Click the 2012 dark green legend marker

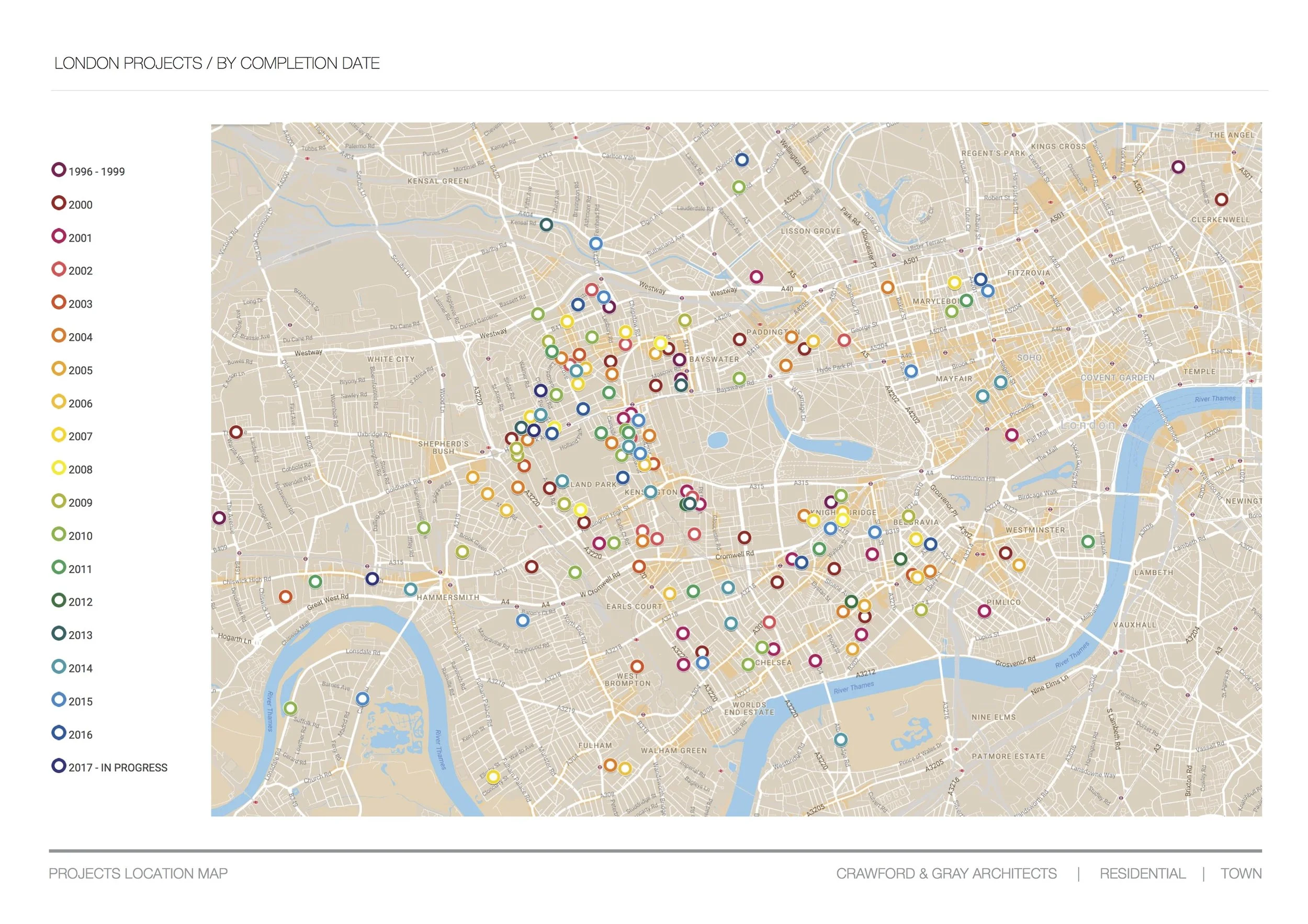(59, 600)
